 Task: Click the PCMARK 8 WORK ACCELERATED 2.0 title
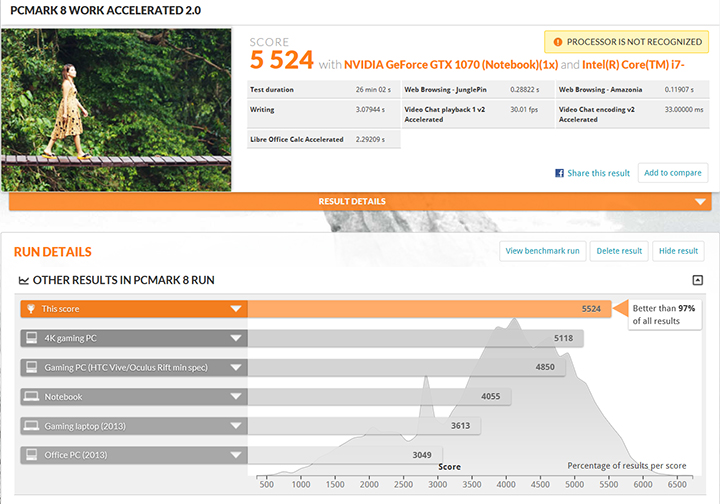[x=106, y=10]
